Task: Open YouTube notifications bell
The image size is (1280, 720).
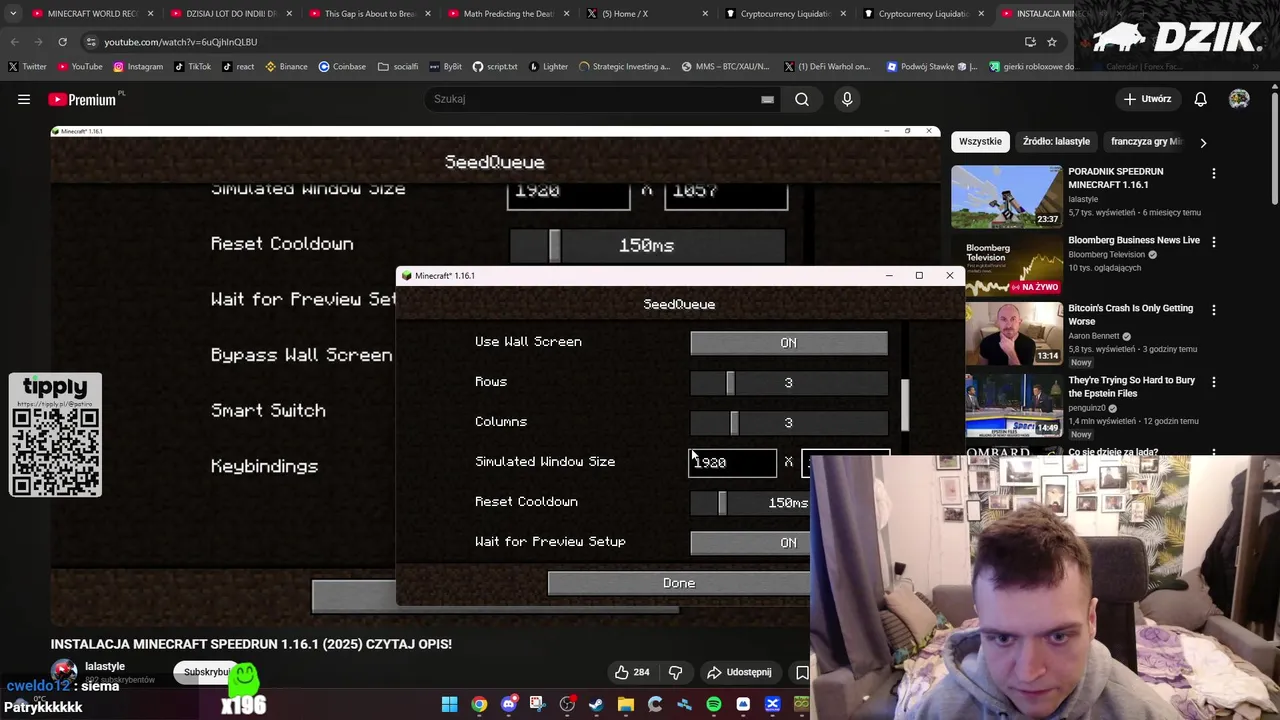Action: (x=1200, y=99)
